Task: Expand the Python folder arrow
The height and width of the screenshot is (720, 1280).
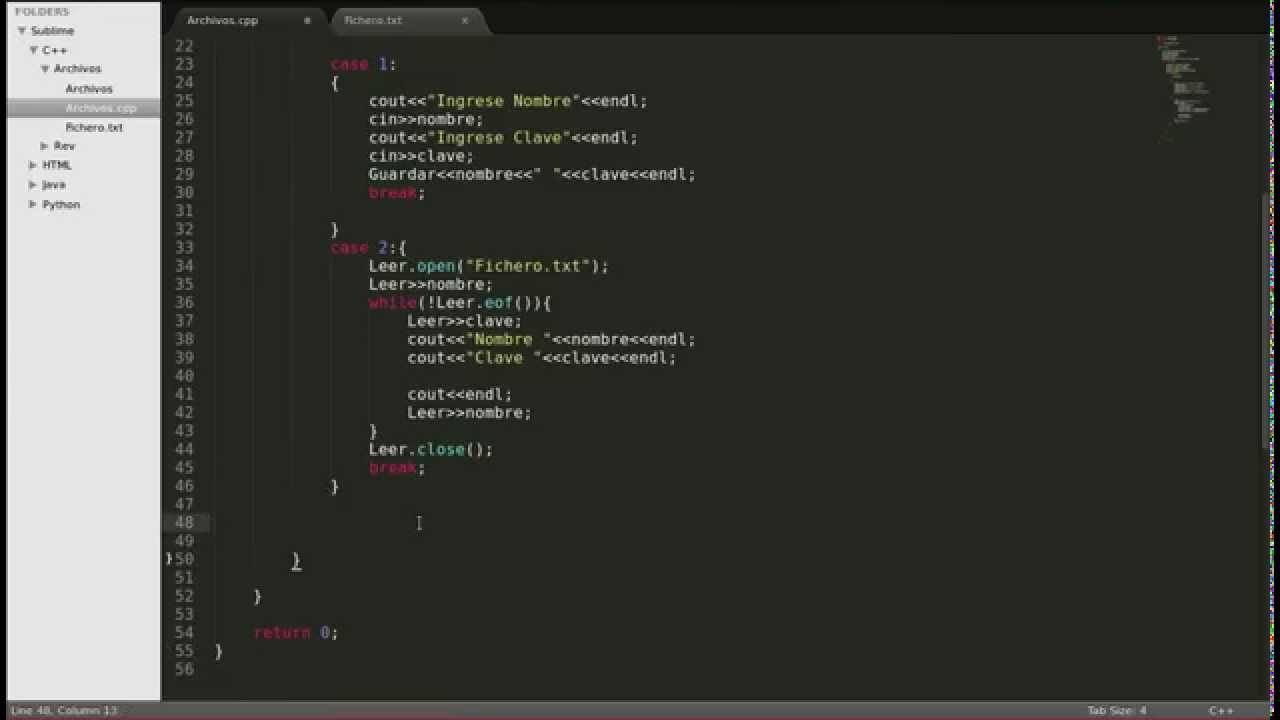Action: [x=33, y=204]
